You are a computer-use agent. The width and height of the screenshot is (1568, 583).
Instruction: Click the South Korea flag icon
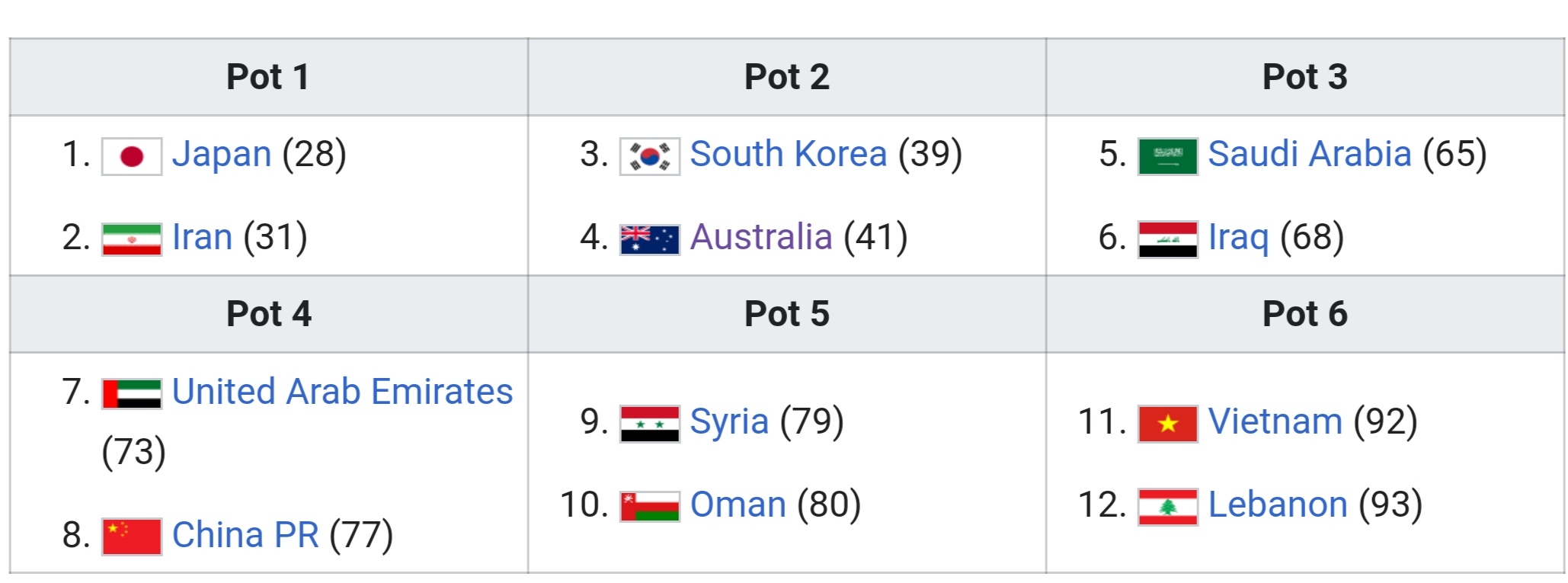click(650, 156)
